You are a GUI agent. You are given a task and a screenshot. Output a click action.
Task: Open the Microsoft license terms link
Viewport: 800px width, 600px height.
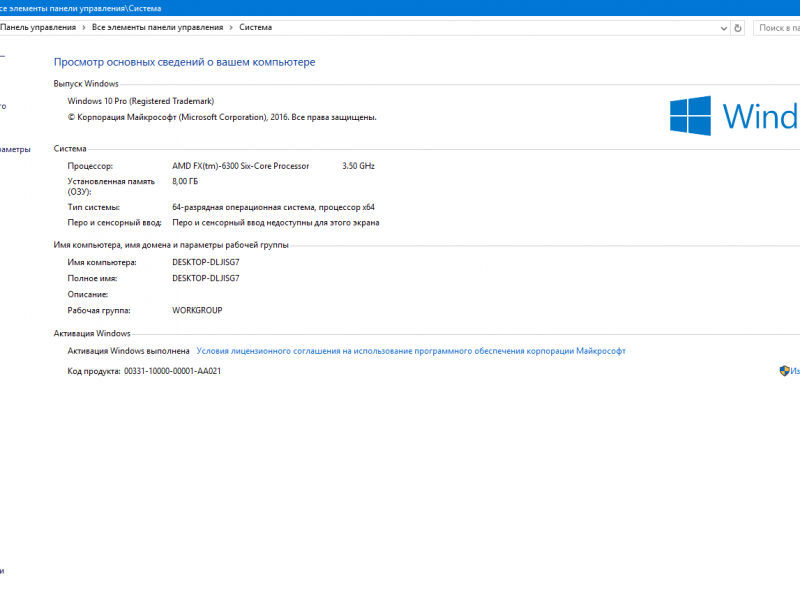pyautogui.click(x=411, y=351)
